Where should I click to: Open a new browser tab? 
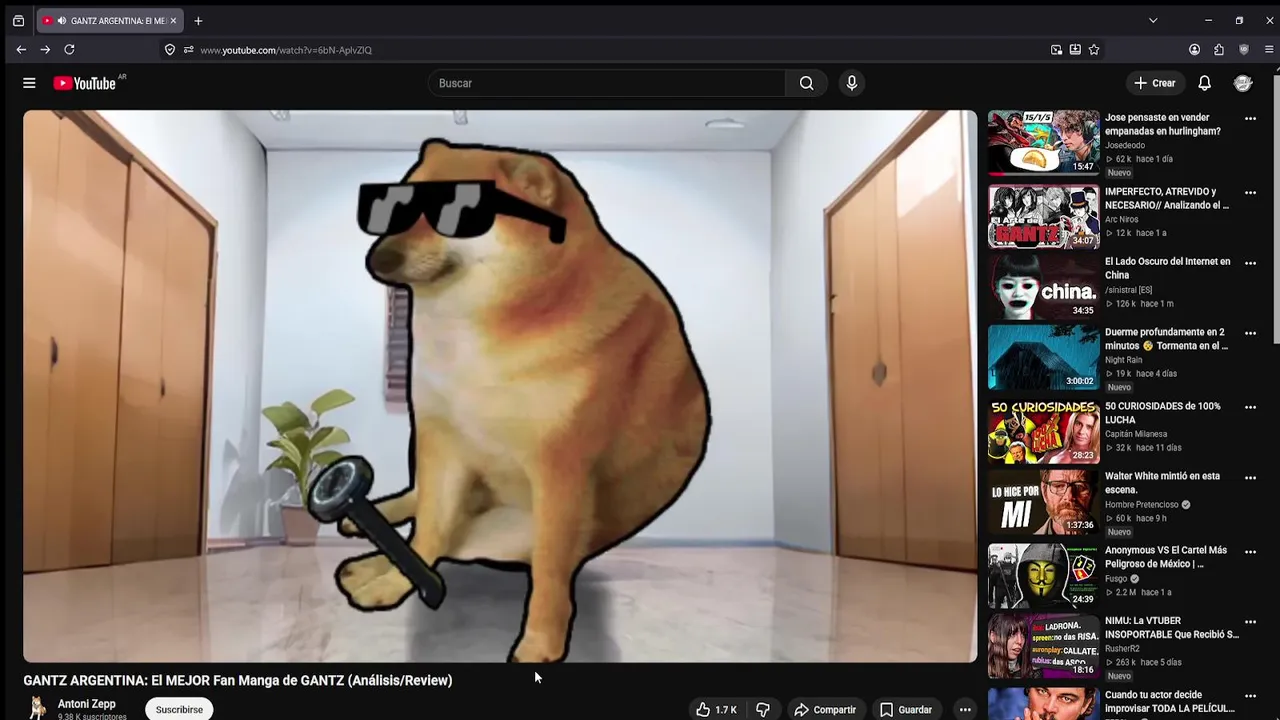pyautogui.click(x=198, y=20)
